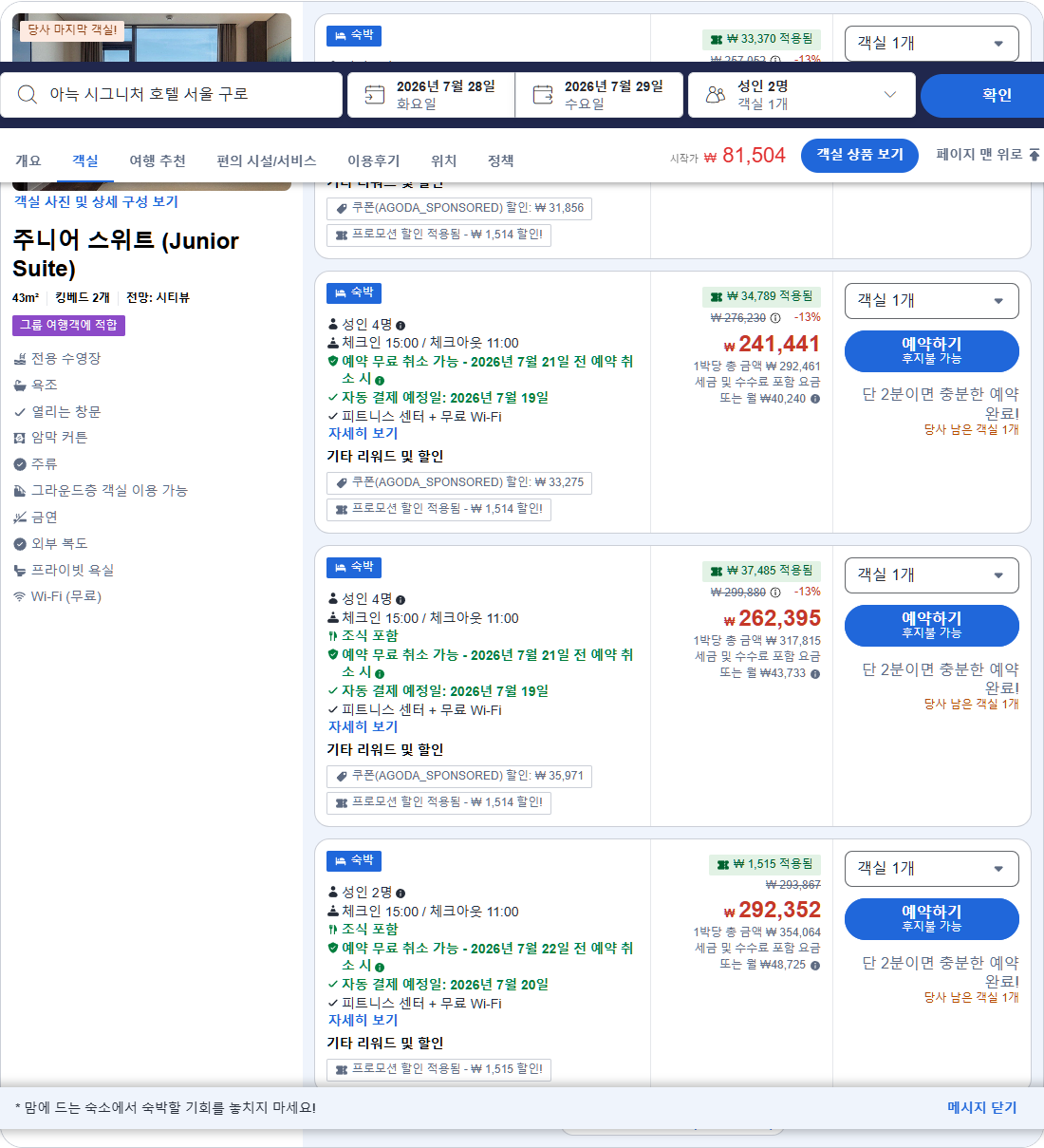Viewport: 1044px width, 1148px height.
Task: Switch to the 위치 tab
Action: point(444,160)
